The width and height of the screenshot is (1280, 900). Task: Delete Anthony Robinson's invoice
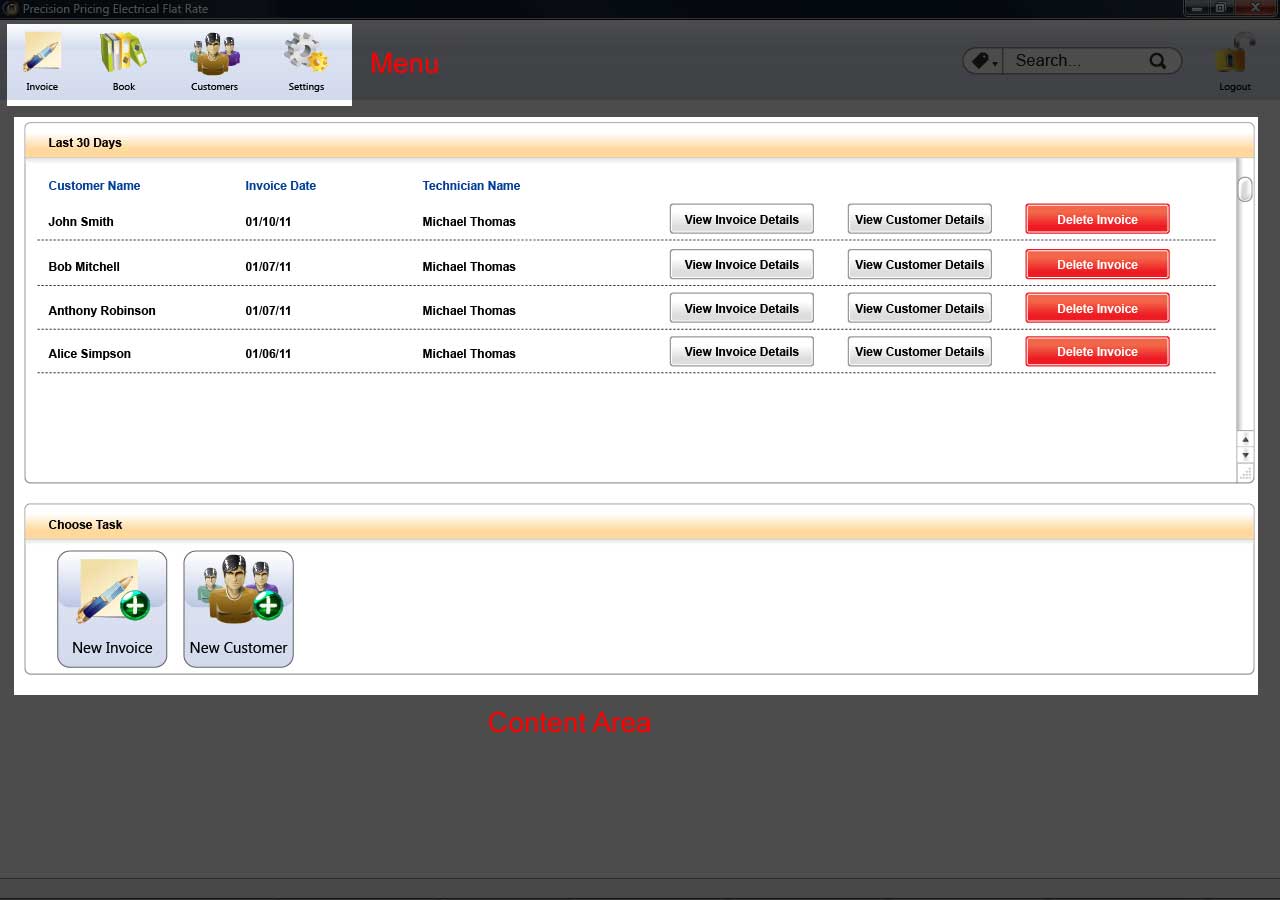tap(1097, 308)
